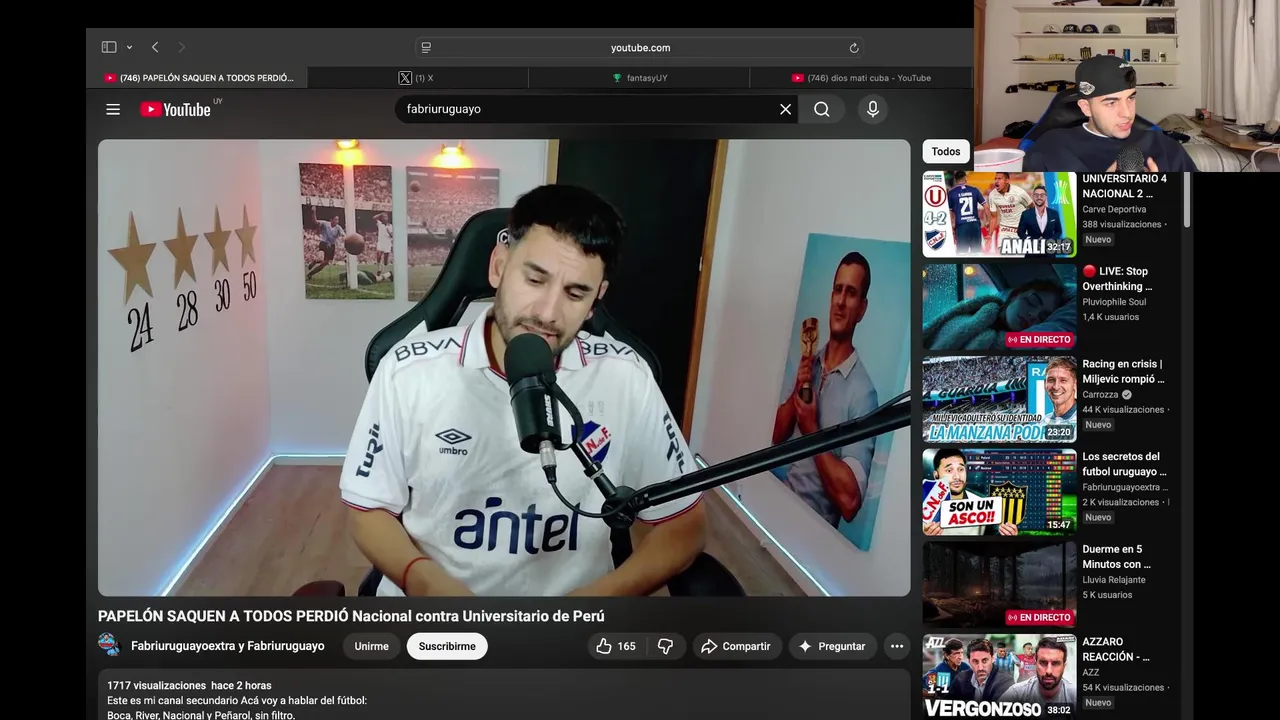Go back with the browser back arrow
The image size is (1280, 720).
(x=155, y=47)
